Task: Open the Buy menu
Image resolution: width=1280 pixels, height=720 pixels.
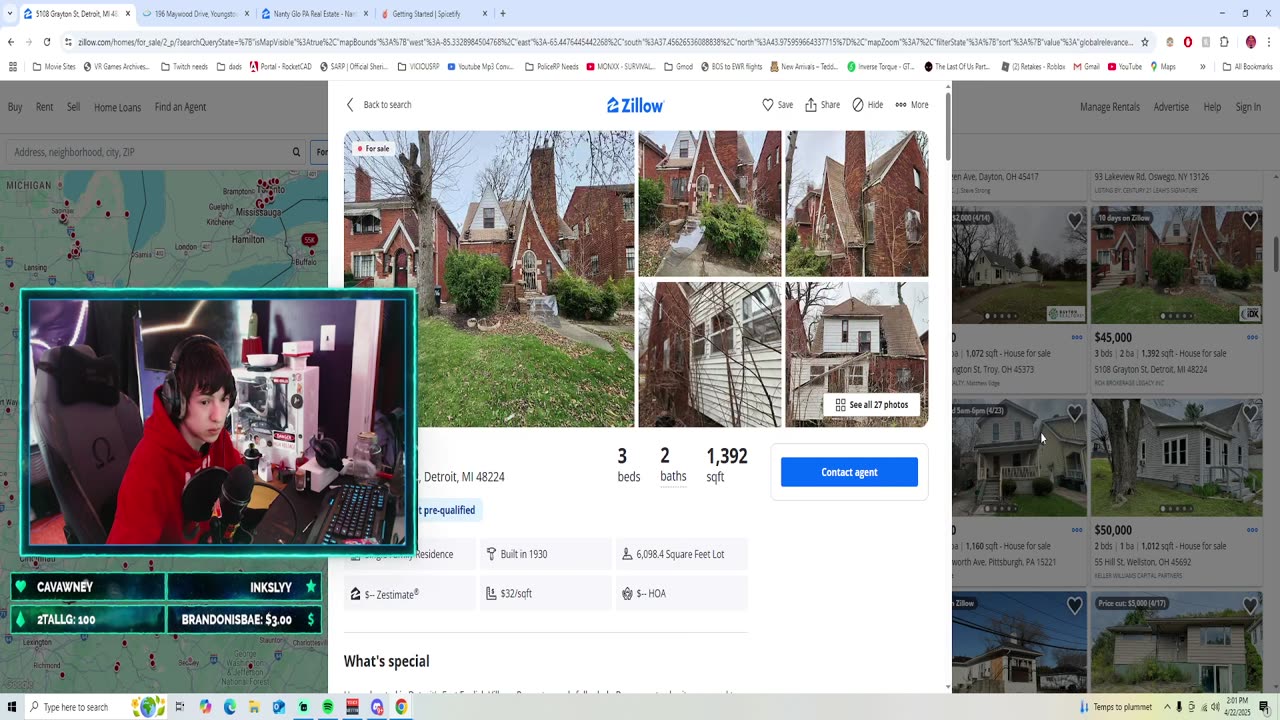Action: click(15, 107)
